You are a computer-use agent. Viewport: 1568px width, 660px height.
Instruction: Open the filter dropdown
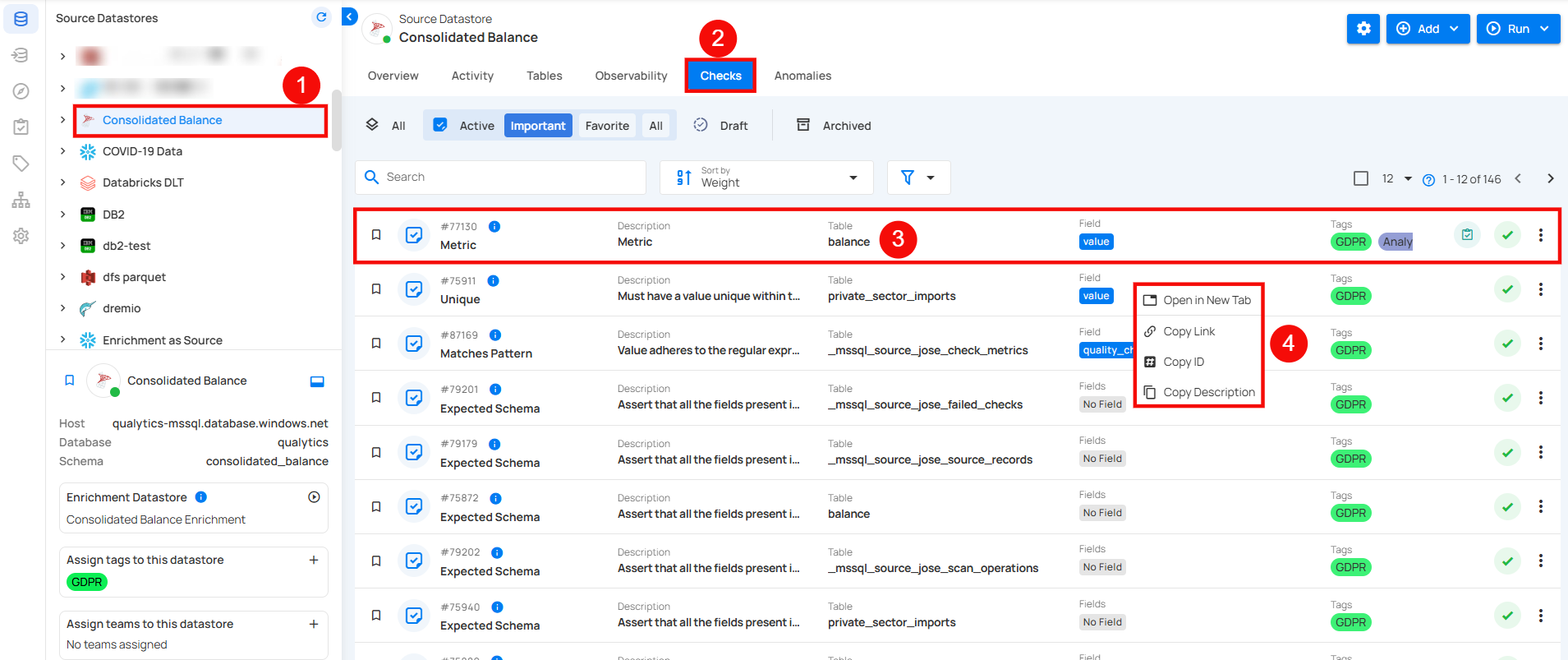pyautogui.click(x=917, y=178)
